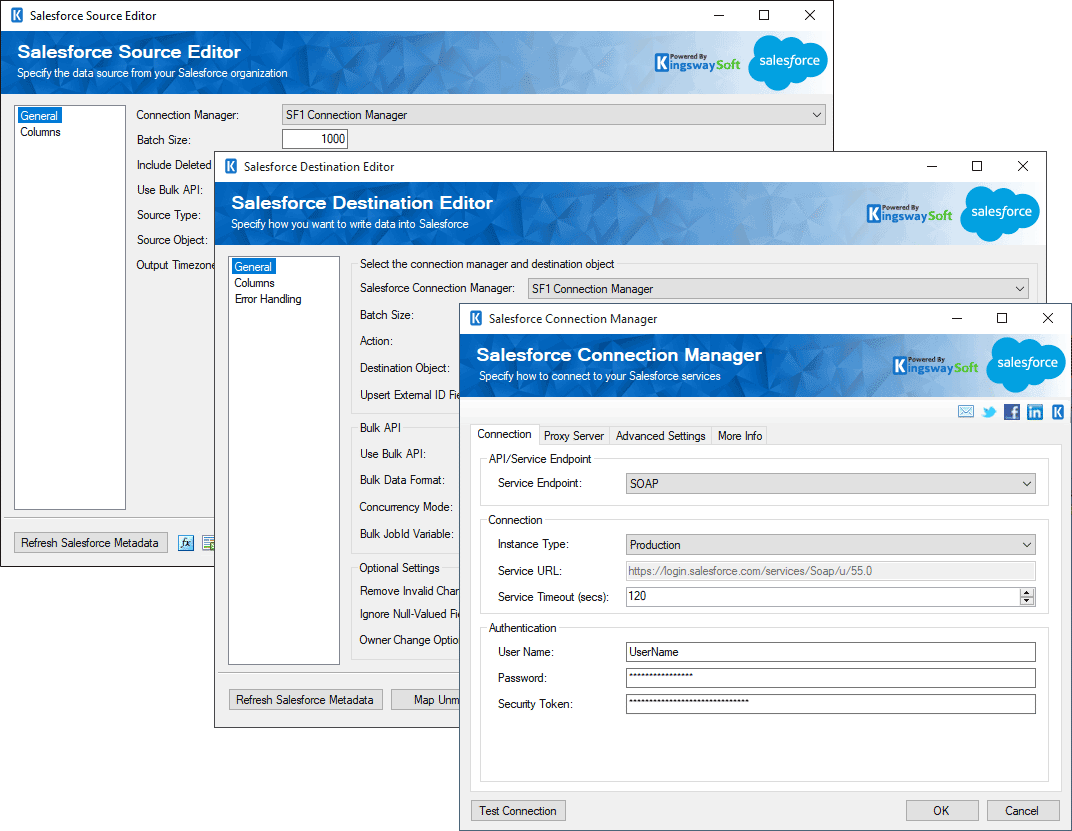Screen dimensions: 1072x831
Task: Click the Facebook icon
Action: (1012, 411)
